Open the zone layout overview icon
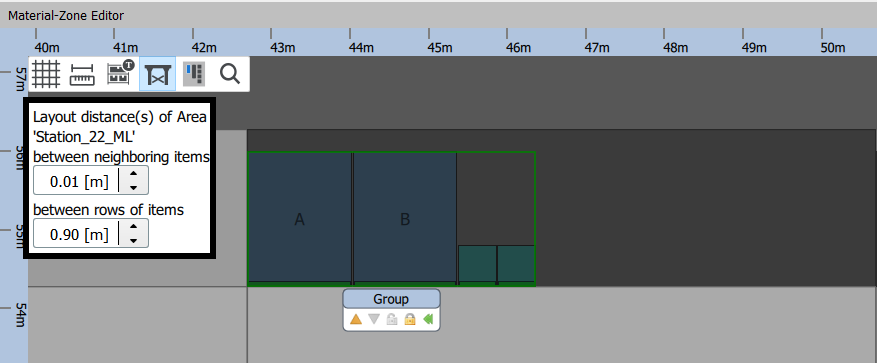The image size is (877, 363). tap(194, 74)
